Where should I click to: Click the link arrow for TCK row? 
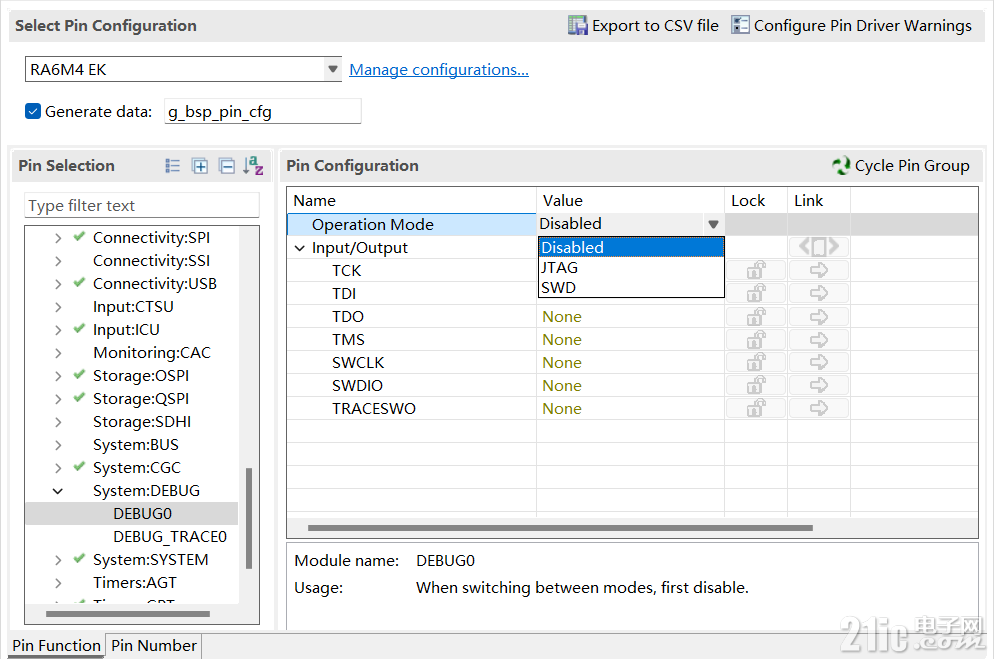coord(818,271)
